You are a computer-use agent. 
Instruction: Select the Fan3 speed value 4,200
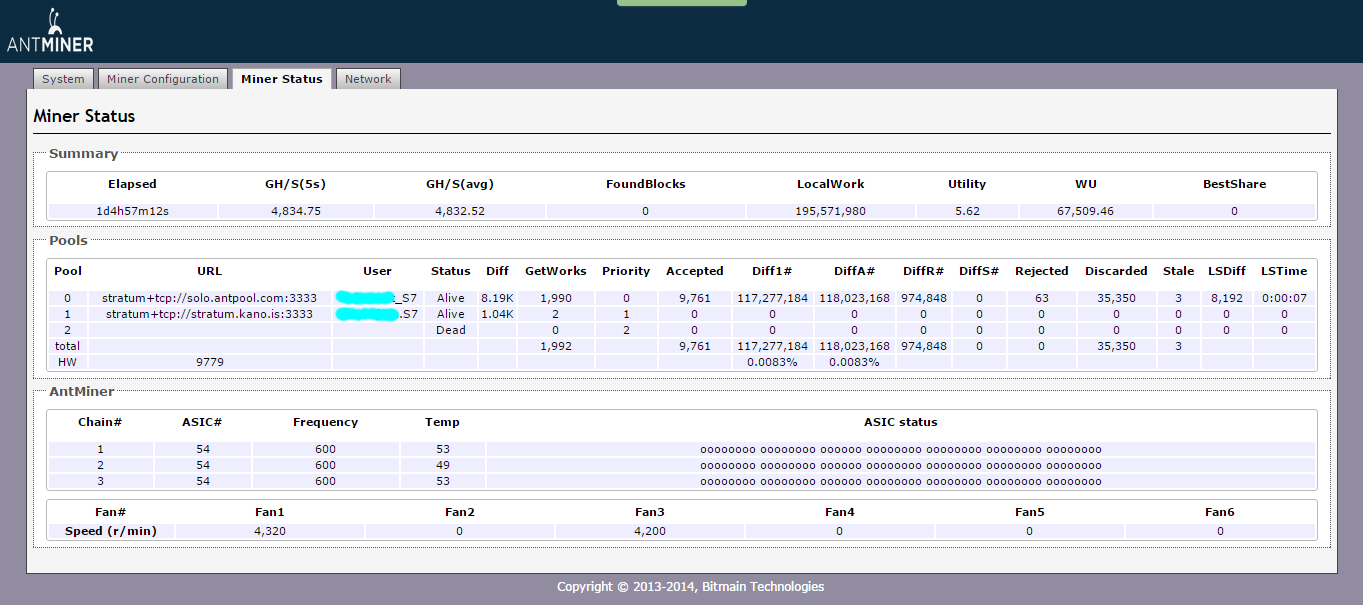tap(649, 531)
